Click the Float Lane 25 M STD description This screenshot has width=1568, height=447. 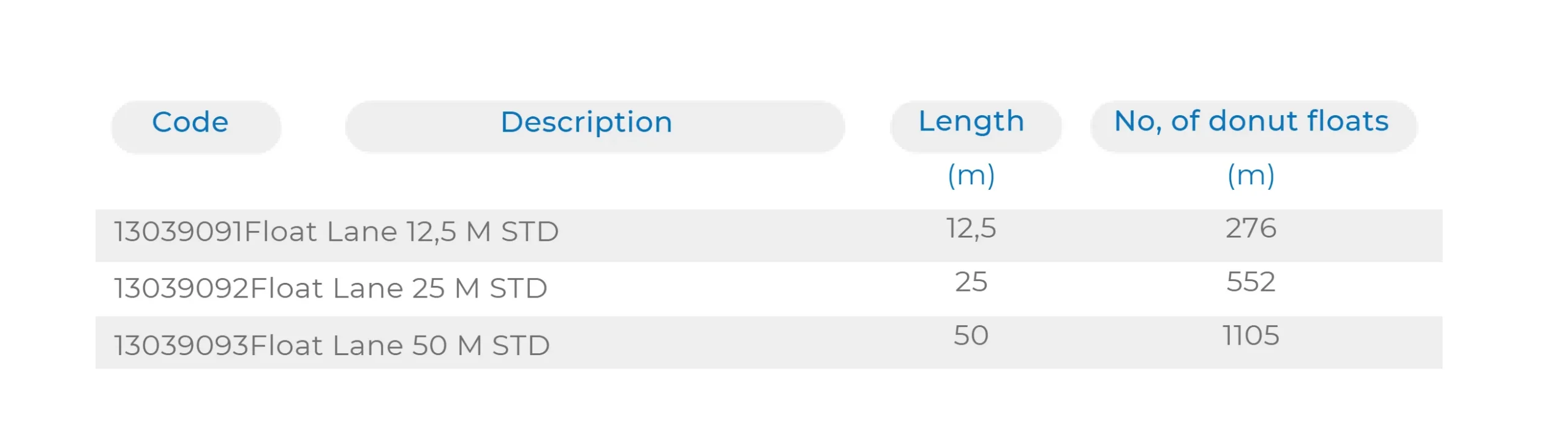pos(399,288)
